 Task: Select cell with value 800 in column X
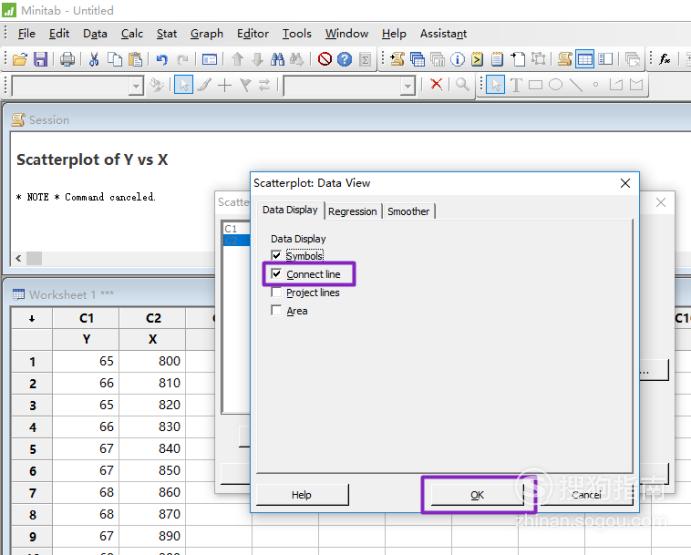(152, 361)
